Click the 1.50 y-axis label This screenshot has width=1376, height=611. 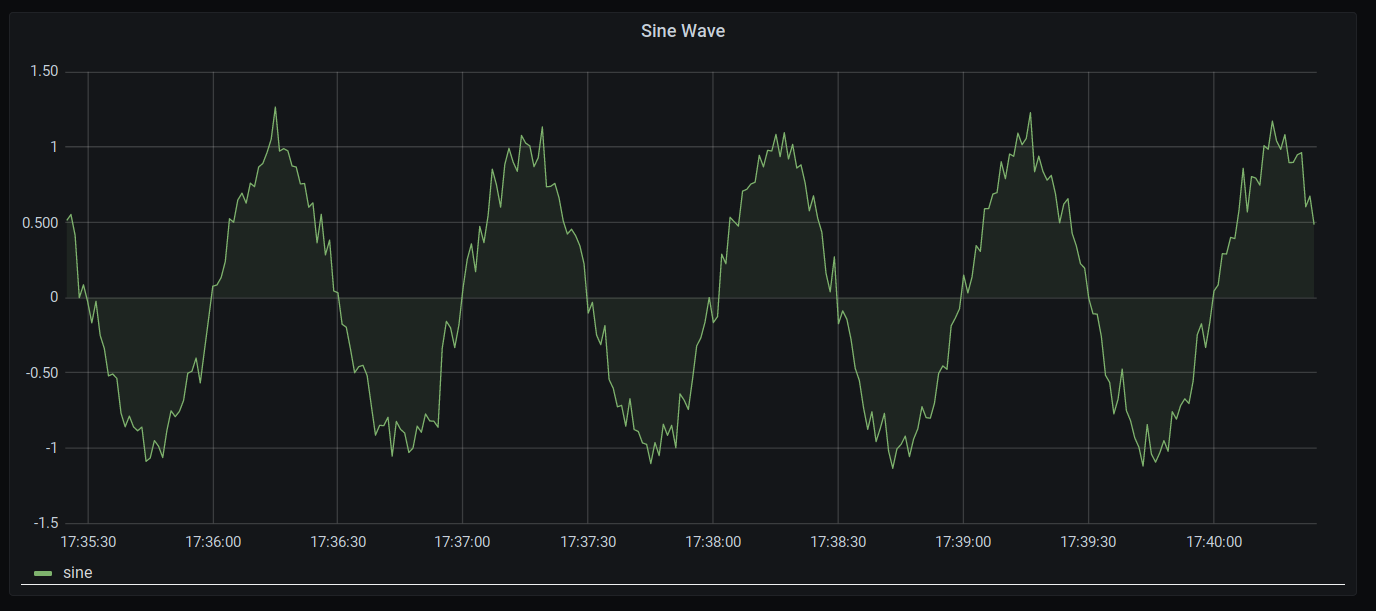point(42,70)
